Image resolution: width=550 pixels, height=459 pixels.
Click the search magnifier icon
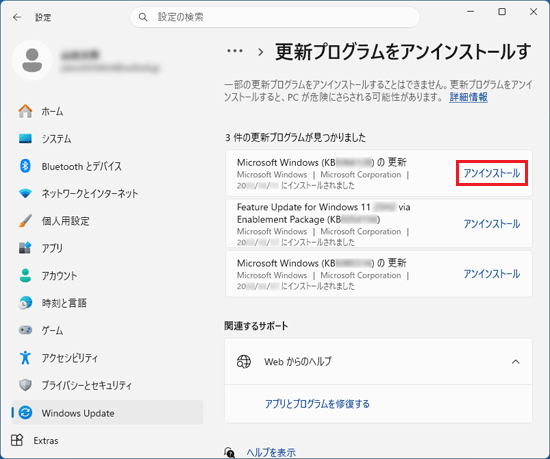pyautogui.click(x=143, y=17)
